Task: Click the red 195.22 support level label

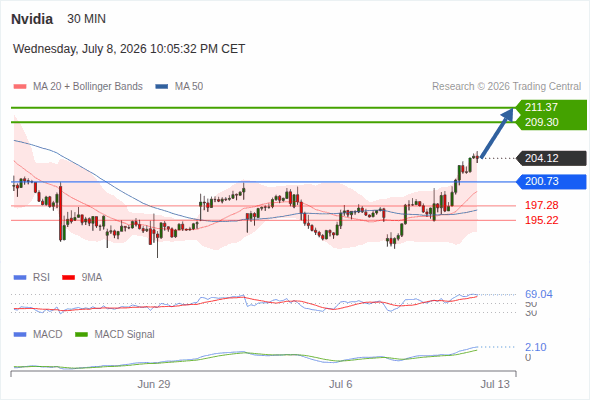Action: 541,221
